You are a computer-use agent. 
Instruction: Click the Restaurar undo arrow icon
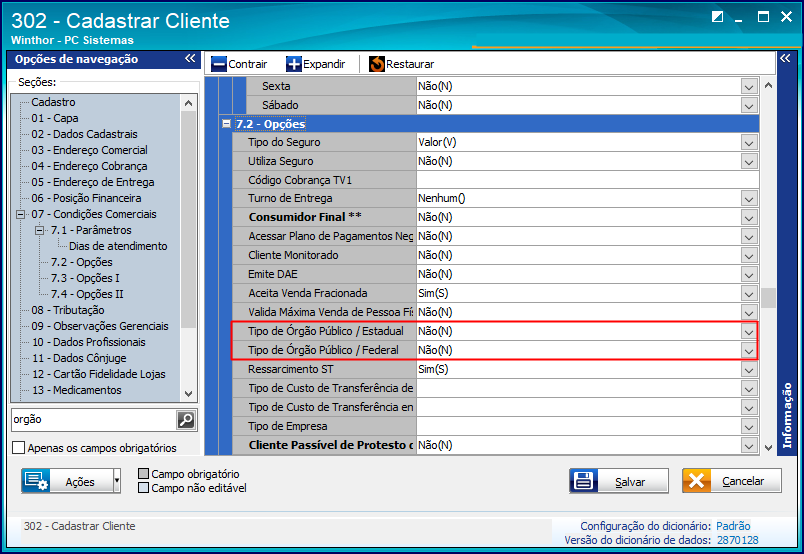coord(377,64)
